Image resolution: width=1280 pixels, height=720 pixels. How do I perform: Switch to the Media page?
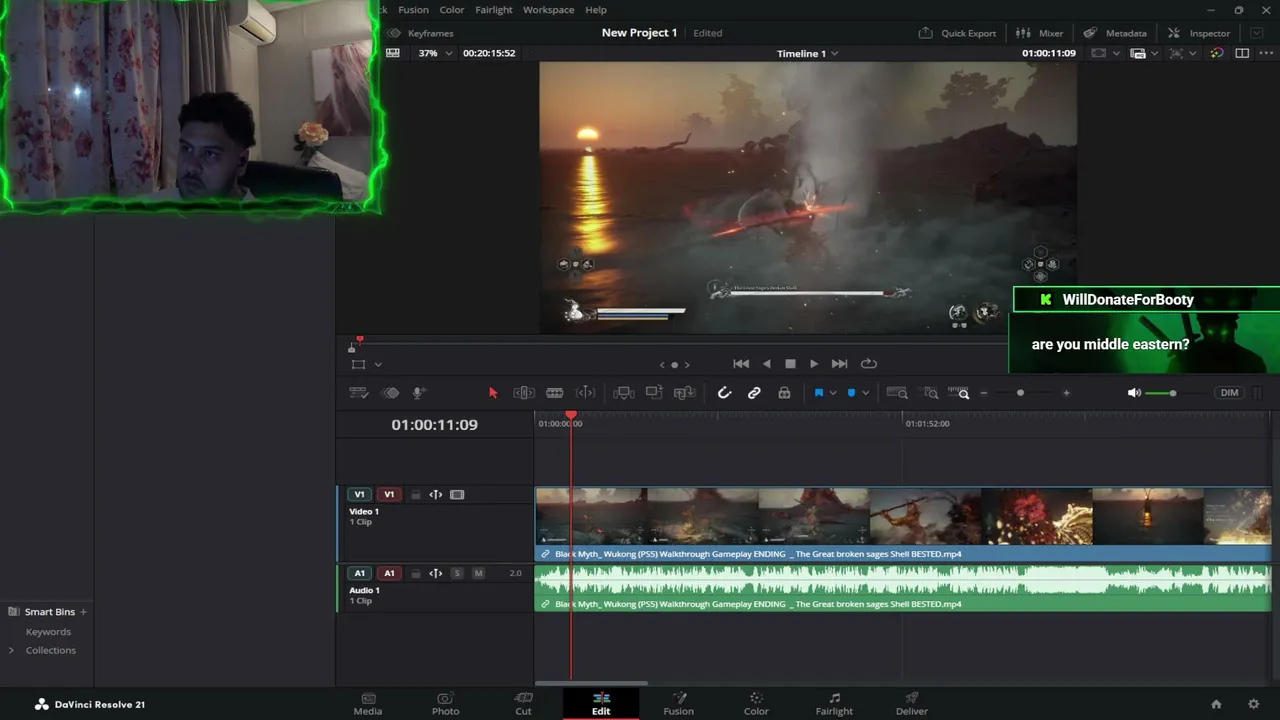pos(368,704)
